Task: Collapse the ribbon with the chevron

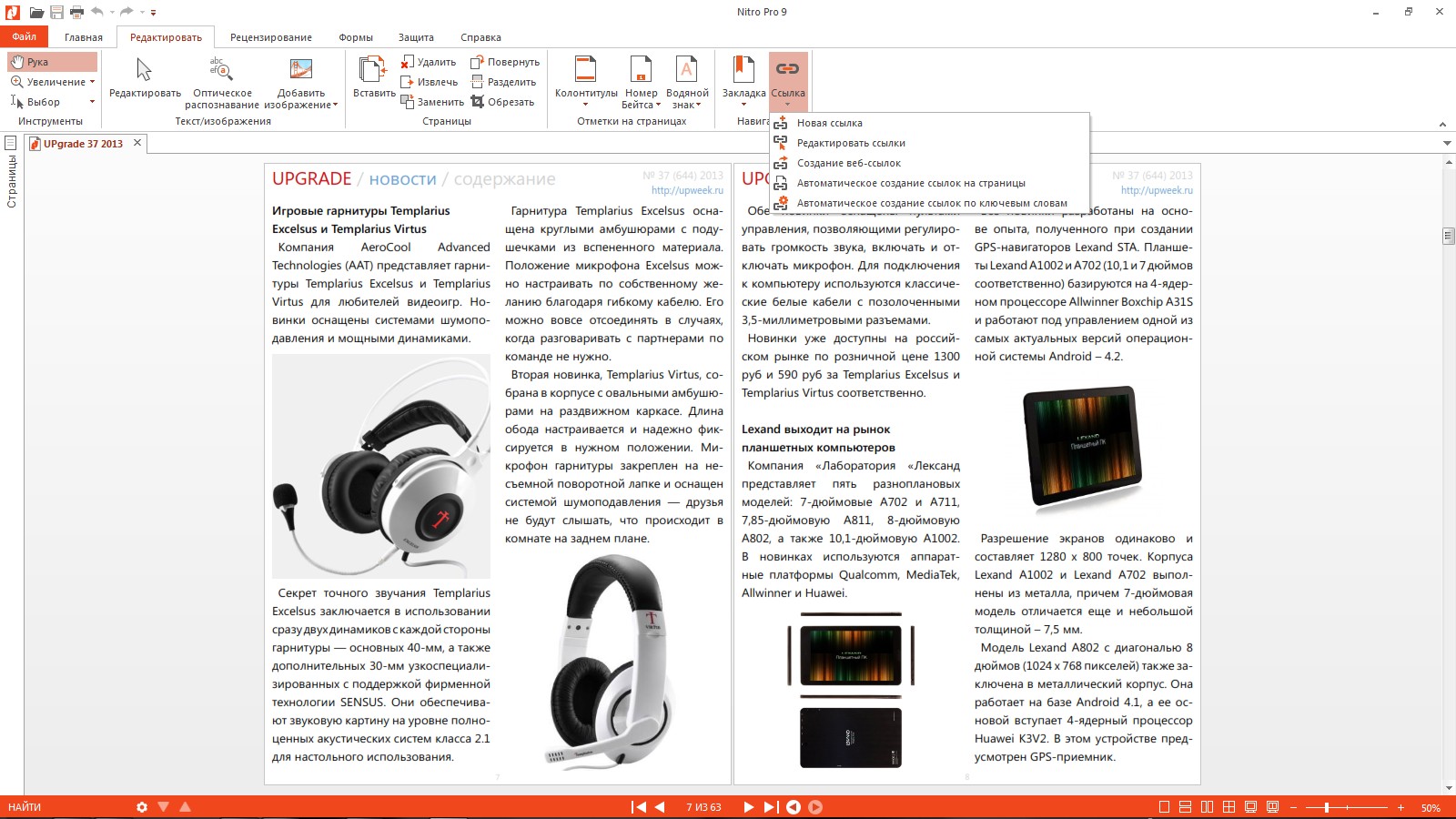Action: click(x=1442, y=124)
